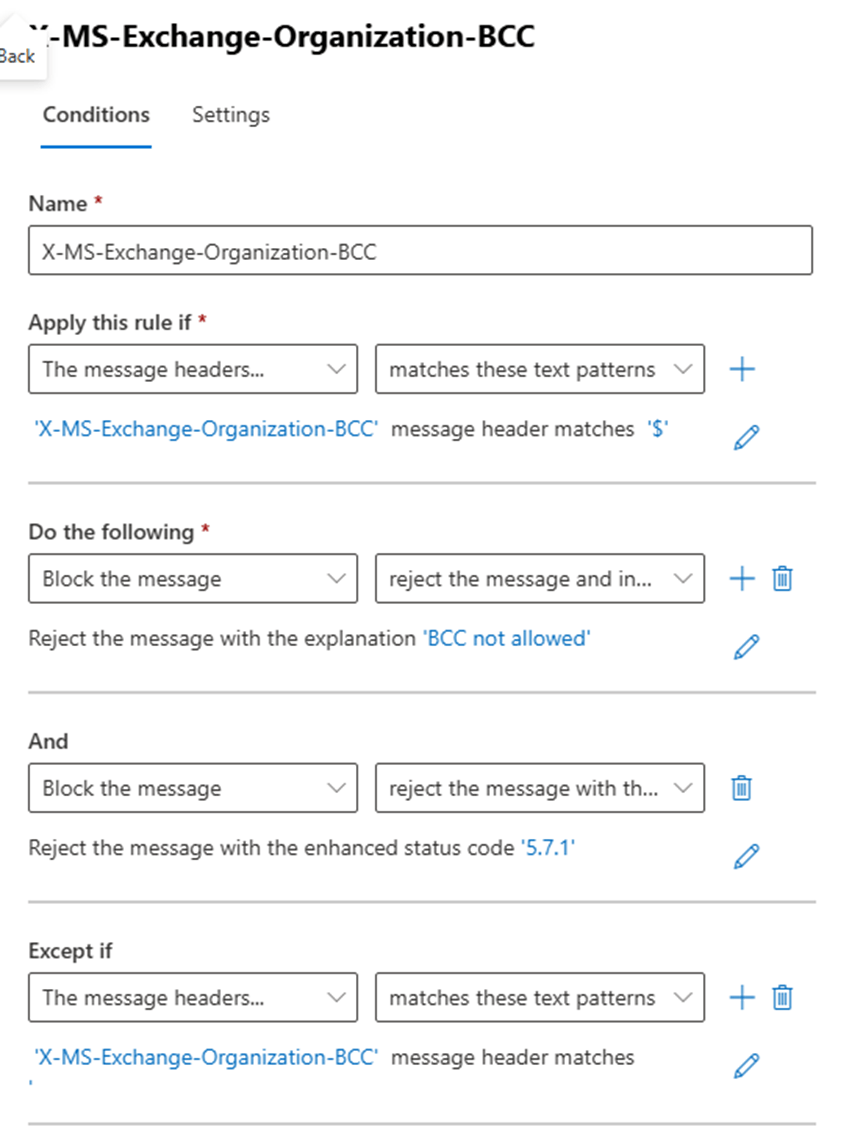Expand 'reject the message and in...' dropdown
Screen dimensions: 863x1138
click(539, 579)
